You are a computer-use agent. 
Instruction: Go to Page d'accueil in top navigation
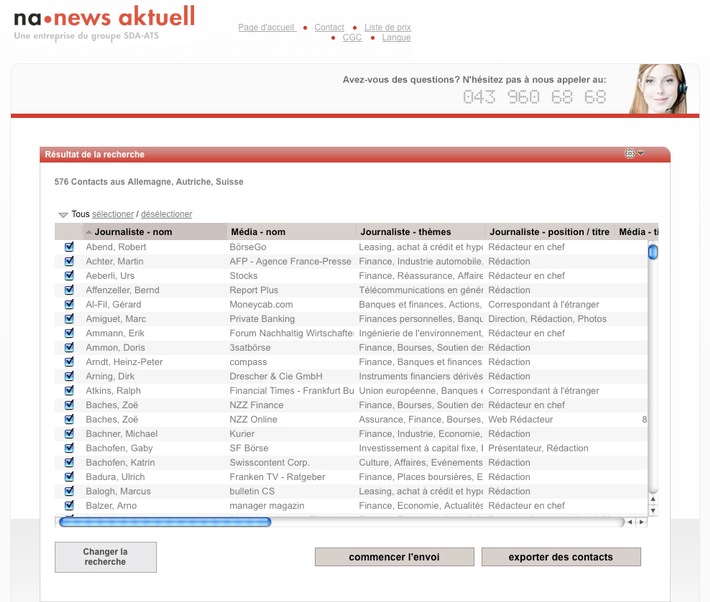(x=266, y=27)
